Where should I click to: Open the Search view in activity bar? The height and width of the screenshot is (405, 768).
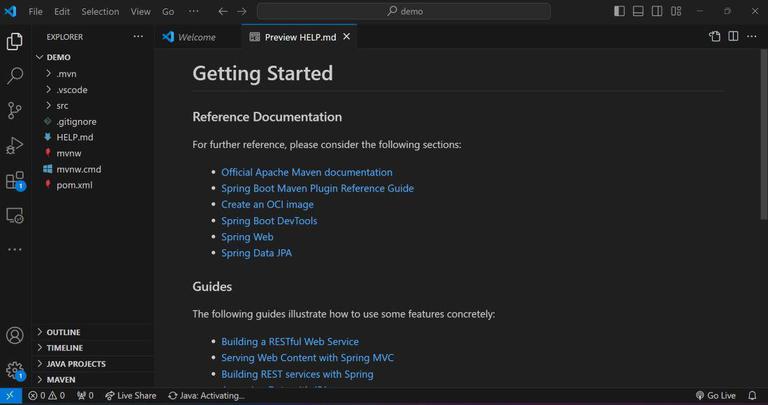pos(15,76)
